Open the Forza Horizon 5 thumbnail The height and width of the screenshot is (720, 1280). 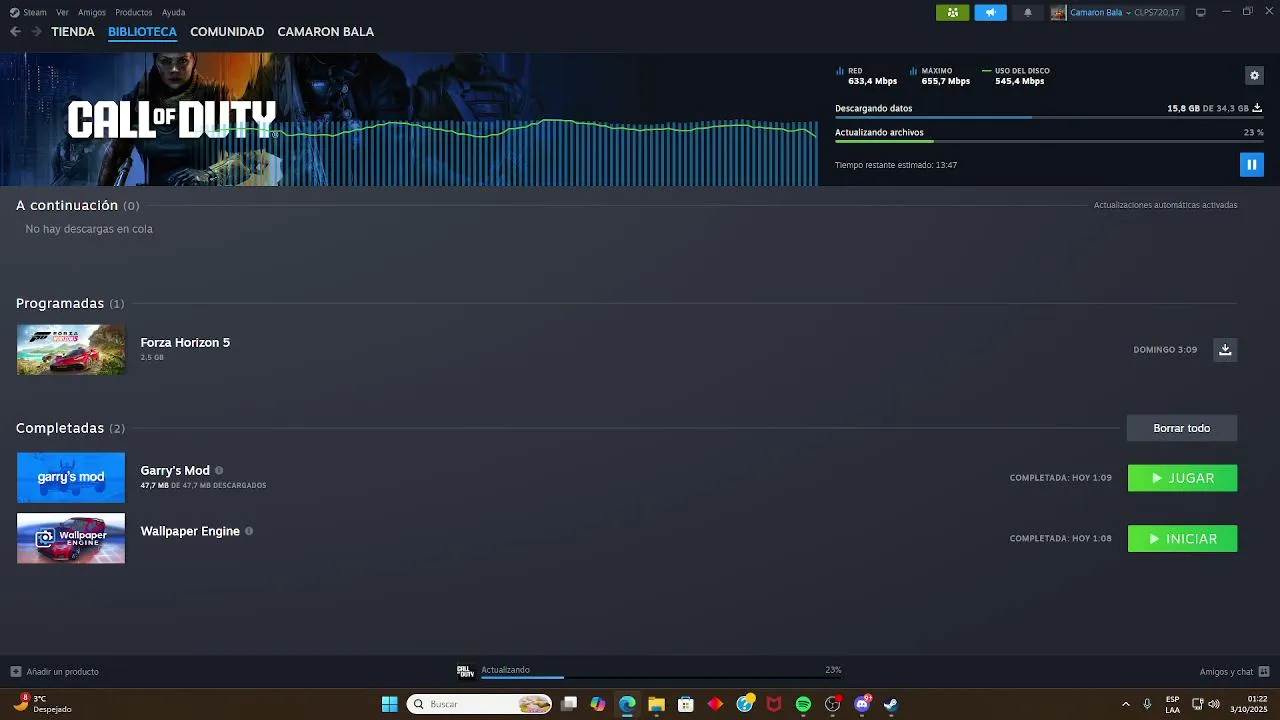(x=71, y=350)
